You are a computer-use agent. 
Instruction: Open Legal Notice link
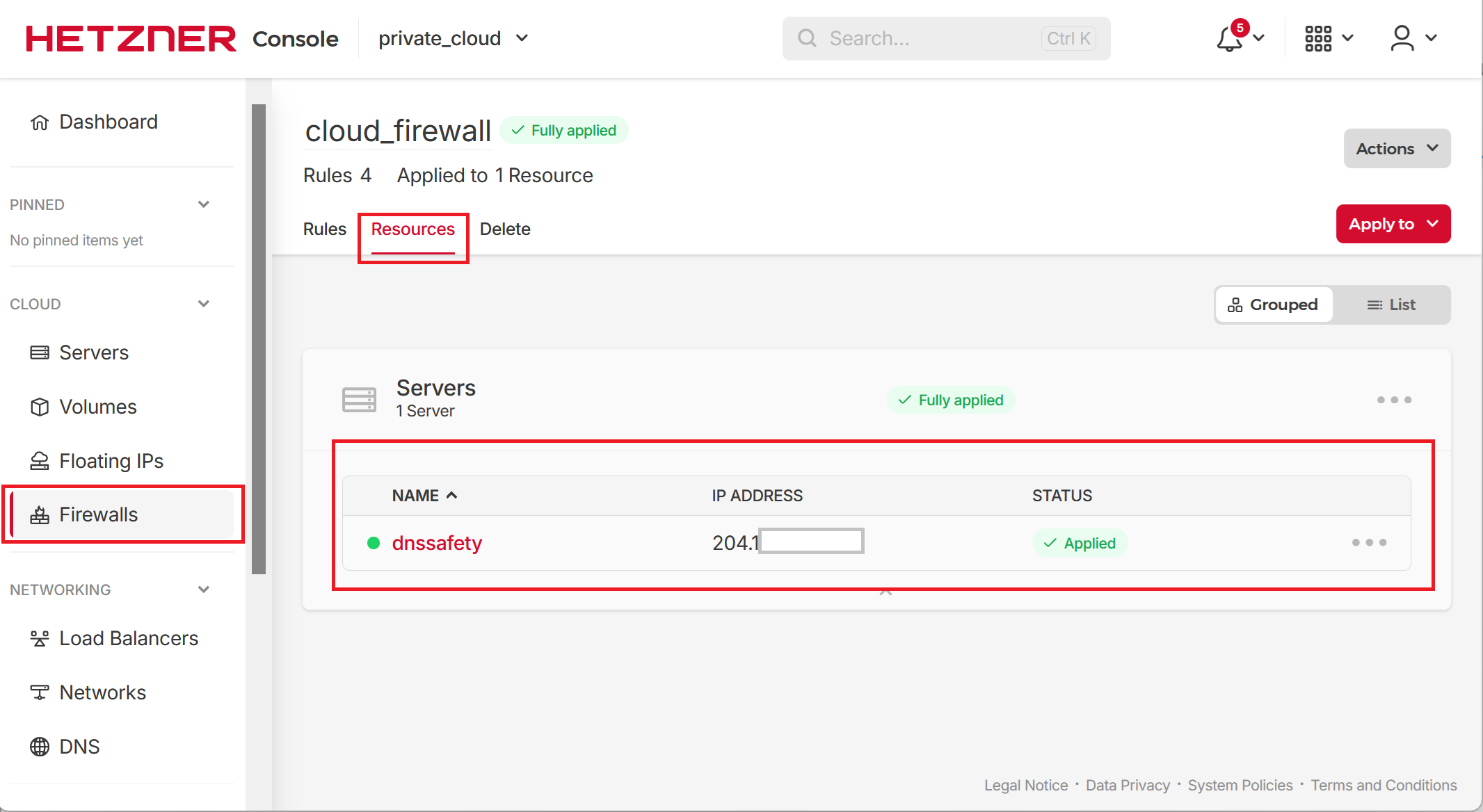(x=1026, y=786)
